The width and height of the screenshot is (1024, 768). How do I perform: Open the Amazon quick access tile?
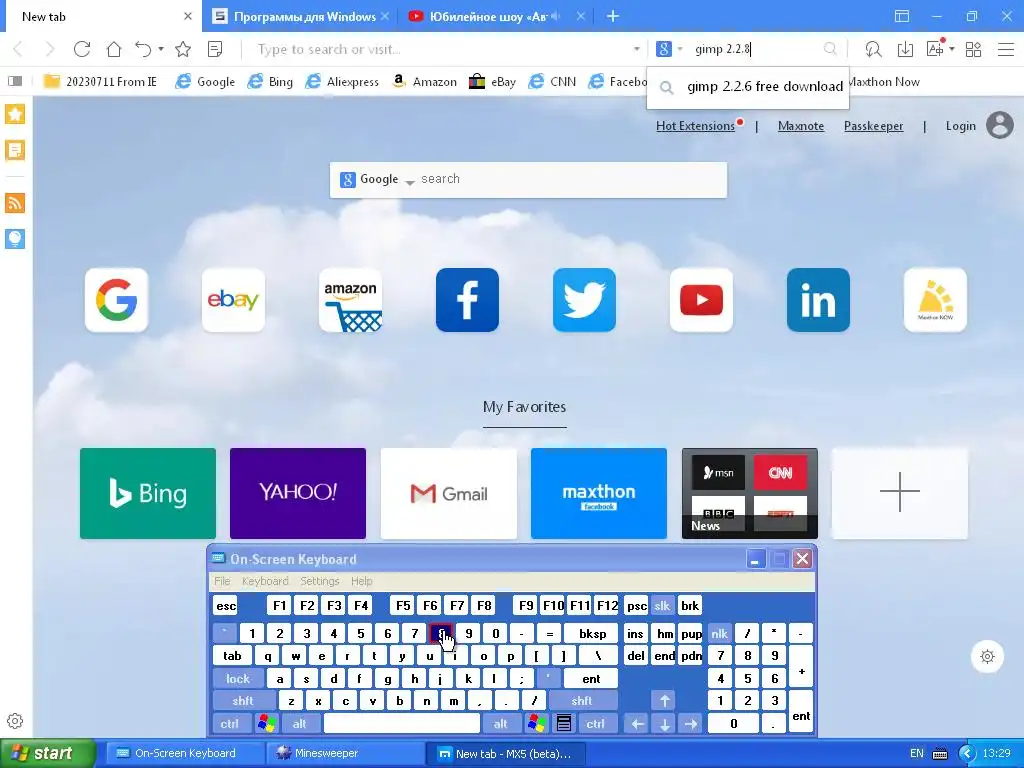pos(351,300)
